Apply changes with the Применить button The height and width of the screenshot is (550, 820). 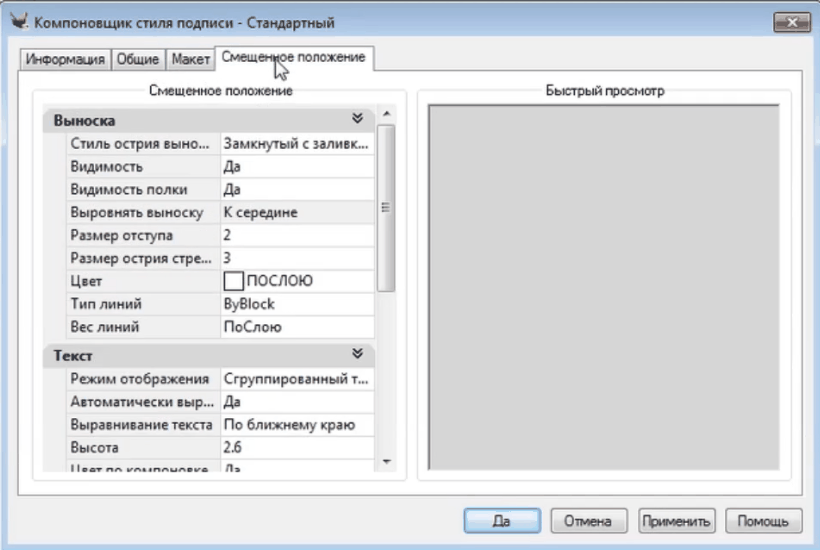tap(677, 521)
